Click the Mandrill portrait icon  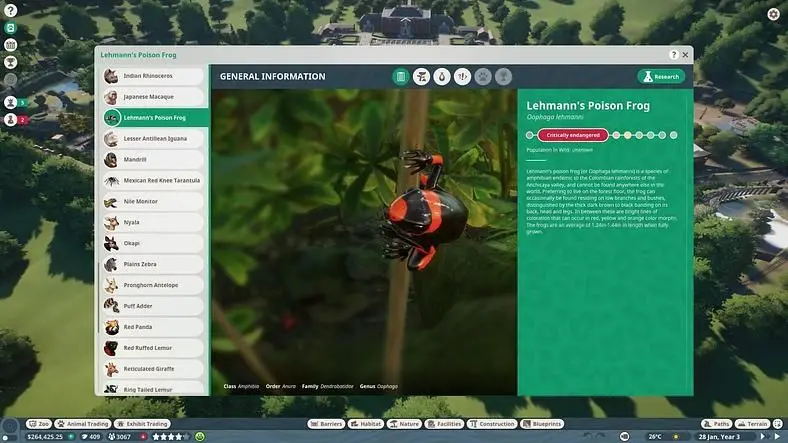pyautogui.click(x=111, y=160)
